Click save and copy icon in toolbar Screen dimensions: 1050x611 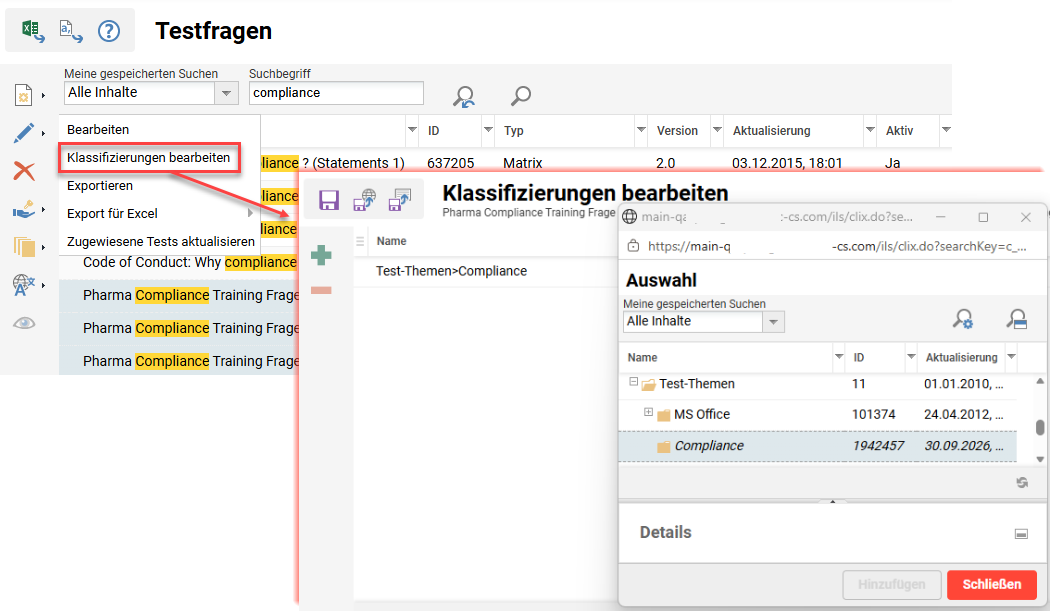click(x=400, y=200)
